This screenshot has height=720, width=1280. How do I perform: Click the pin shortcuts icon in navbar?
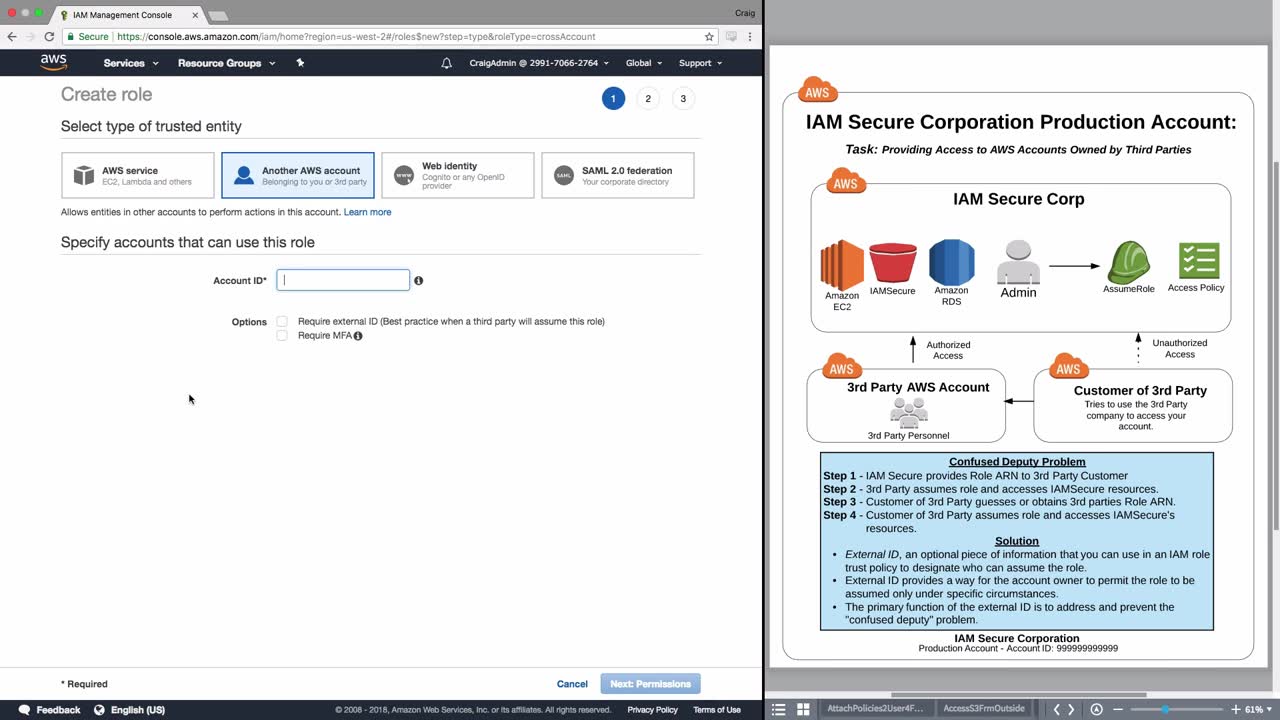300,63
